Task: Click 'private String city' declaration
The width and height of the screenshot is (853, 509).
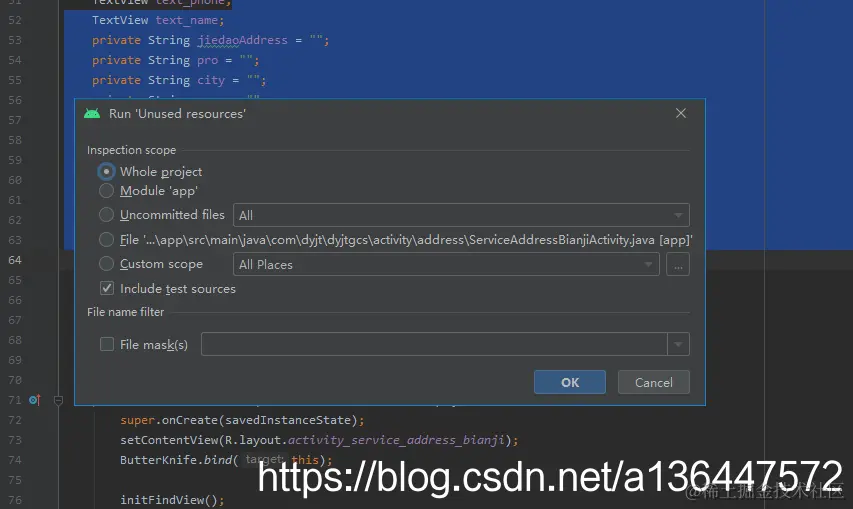Action: pyautogui.click(x=158, y=80)
